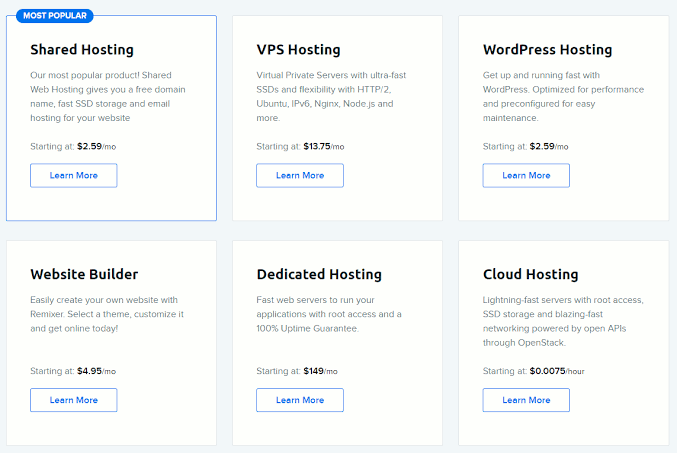Screen dimensions: 677x453
Task: Select the Cloud Hosting description paragraph
Action: click(563, 321)
